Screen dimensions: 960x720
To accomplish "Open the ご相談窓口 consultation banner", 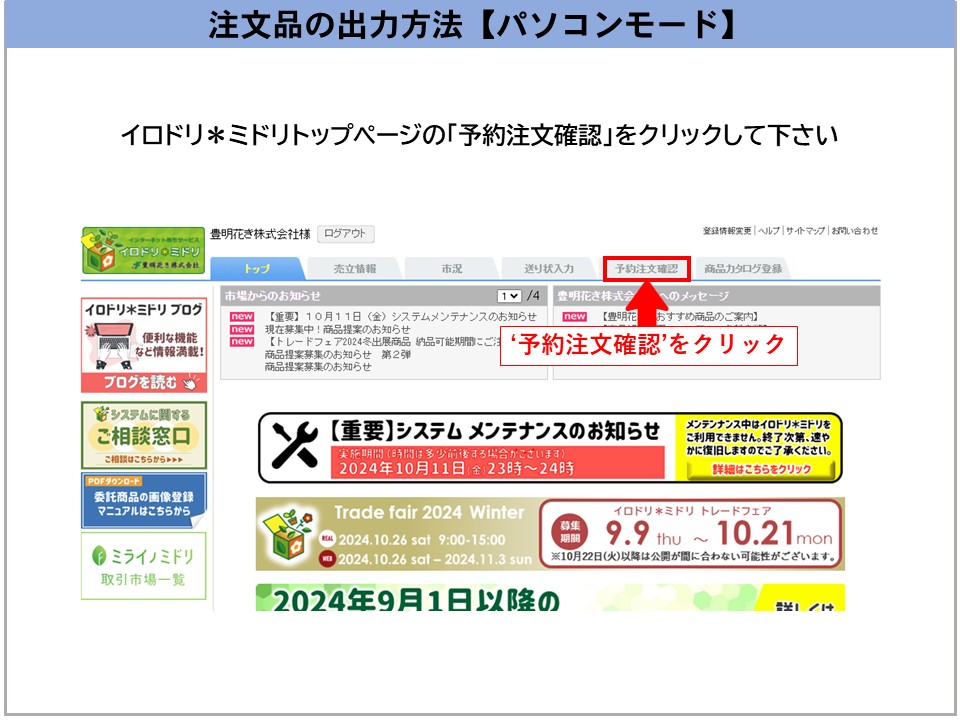I will point(144,435).
